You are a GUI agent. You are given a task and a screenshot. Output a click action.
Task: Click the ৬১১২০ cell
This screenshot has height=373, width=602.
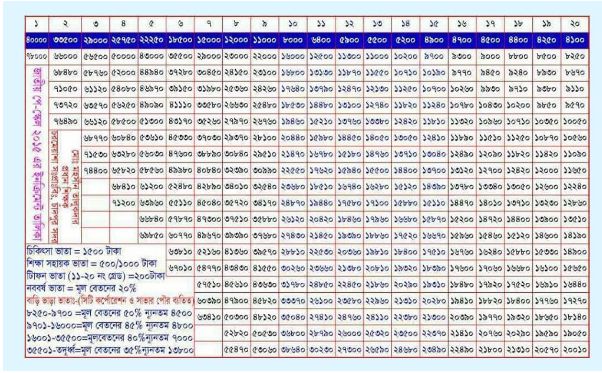coord(95,89)
